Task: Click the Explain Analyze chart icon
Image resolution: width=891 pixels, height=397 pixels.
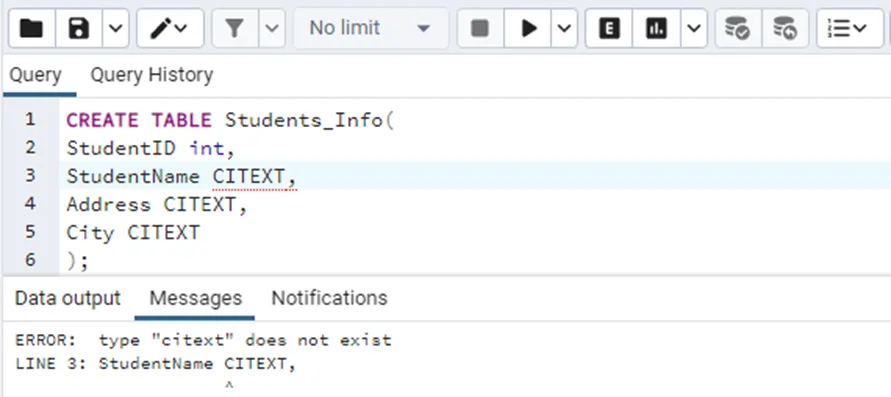Action: (657, 28)
